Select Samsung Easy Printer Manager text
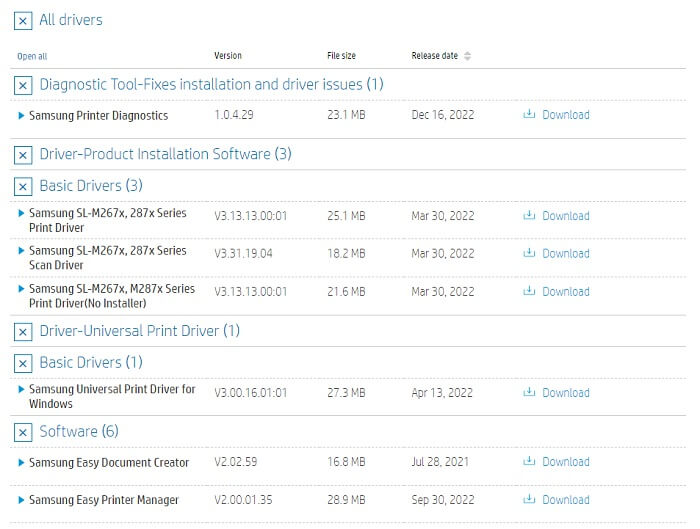Image resolution: width=700 pixels, height=529 pixels. [104, 500]
